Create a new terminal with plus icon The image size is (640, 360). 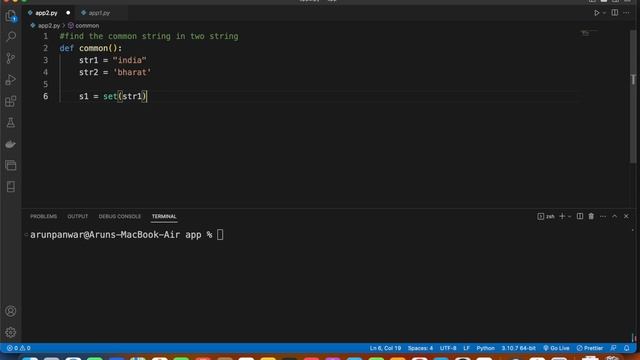pos(562,216)
